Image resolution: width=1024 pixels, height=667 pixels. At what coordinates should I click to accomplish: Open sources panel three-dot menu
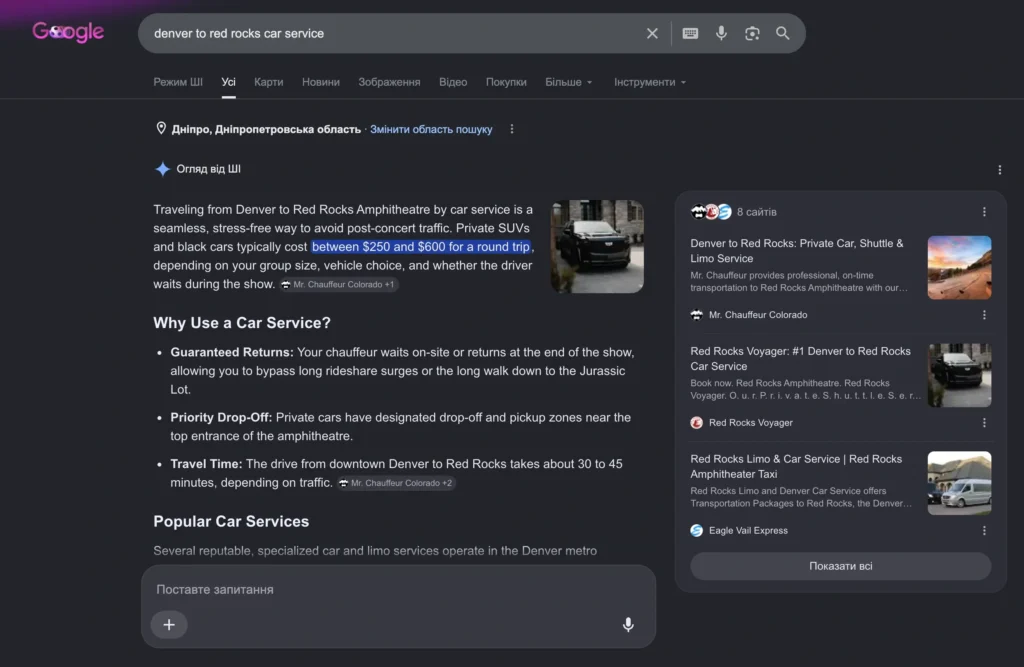[984, 212]
